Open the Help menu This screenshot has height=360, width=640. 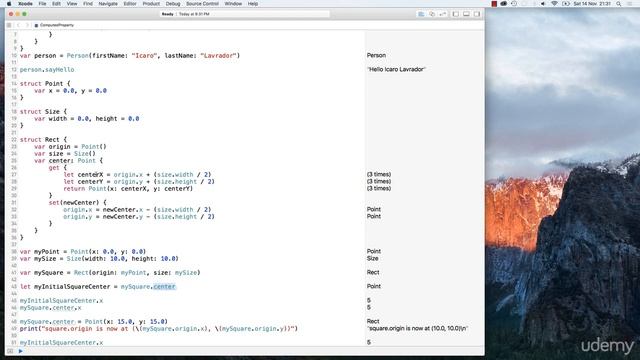coord(253,4)
